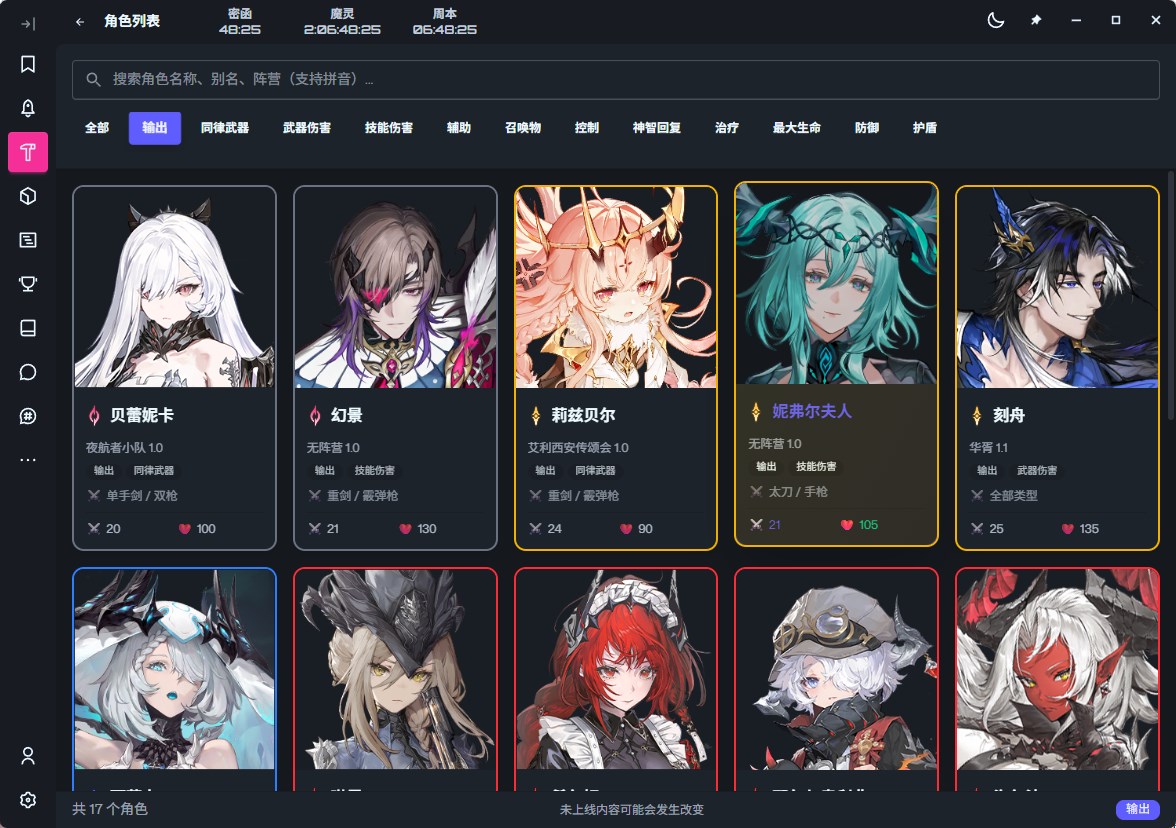
Task: Select the 全部 filter tab
Action: pos(97,128)
